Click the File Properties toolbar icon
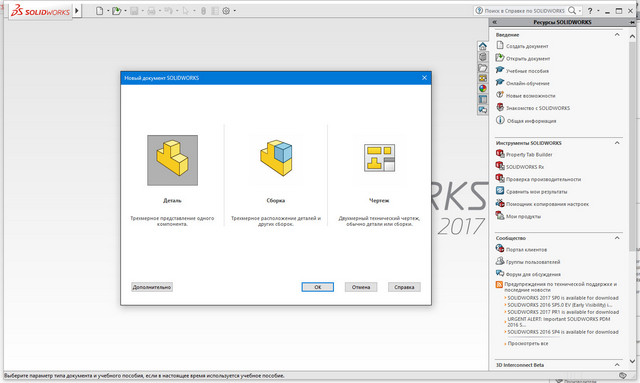The image size is (640, 383). [x=215, y=11]
